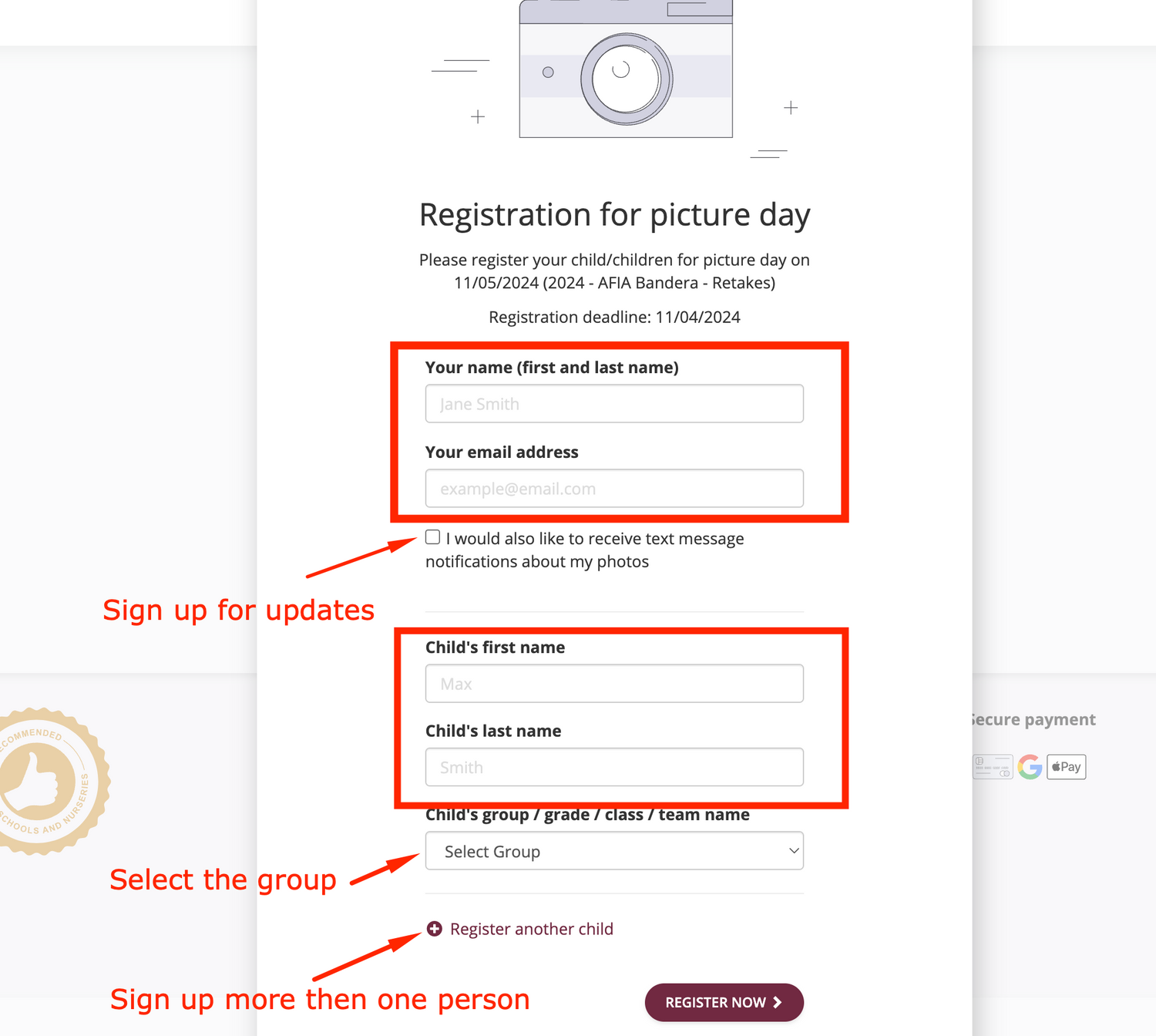Image resolution: width=1156 pixels, height=1036 pixels.
Task: Focus the email address input field
Action: [x=614, y=489]
